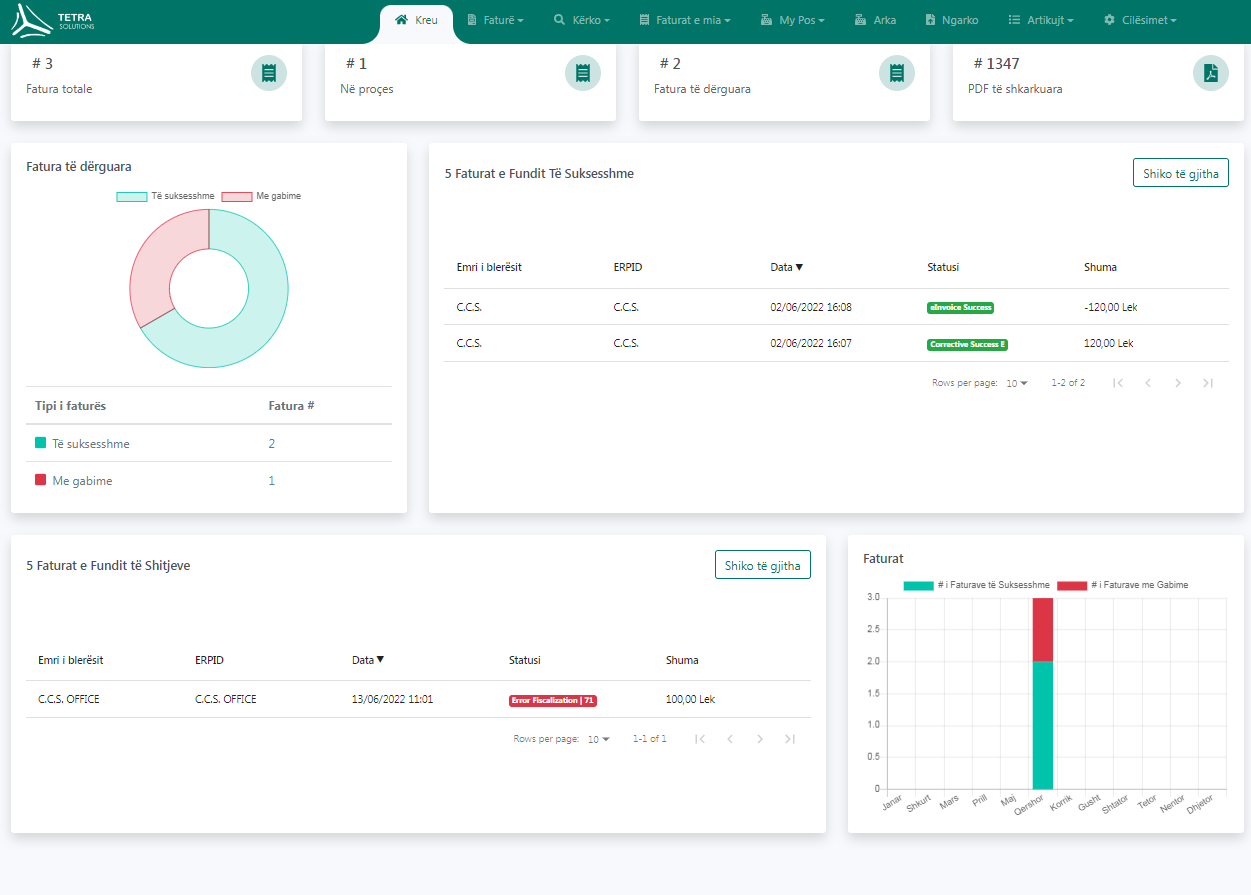Viewport: 1251px width, 895px height.
Task: Click the eInvoice Success status badge
Action: tap(960, 308)
